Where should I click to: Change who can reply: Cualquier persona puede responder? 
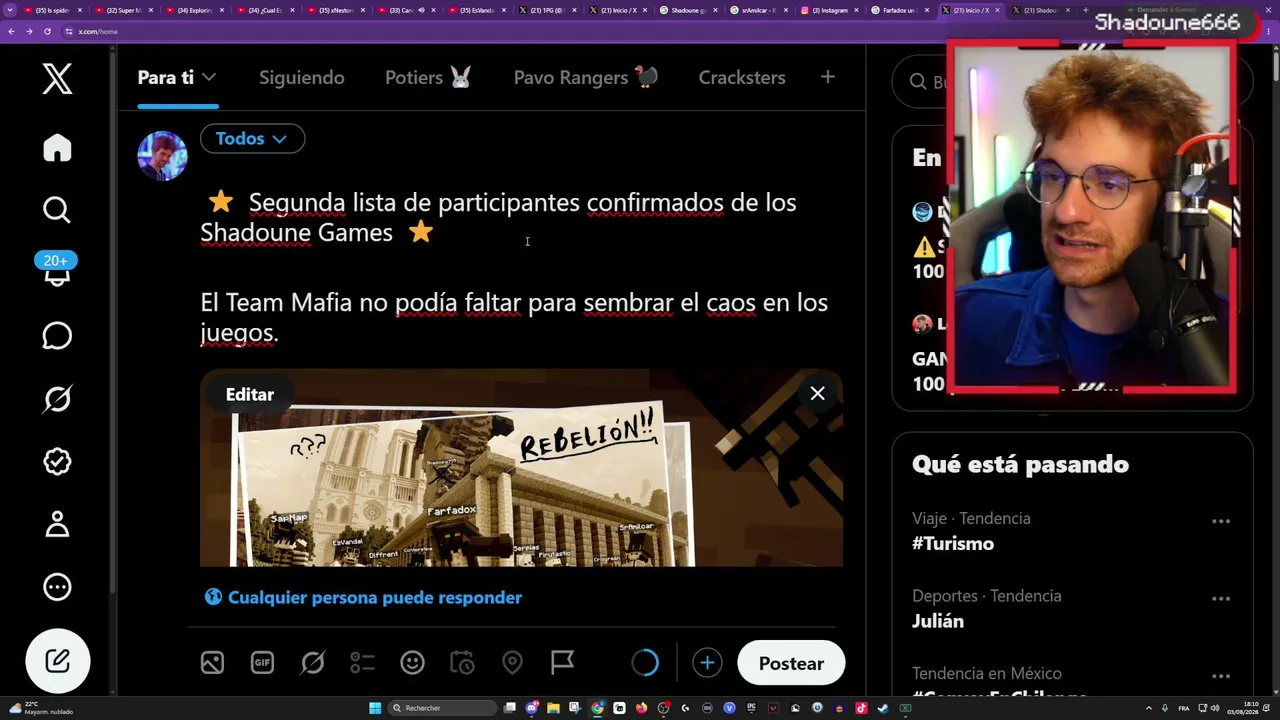[x=363, y=597]
